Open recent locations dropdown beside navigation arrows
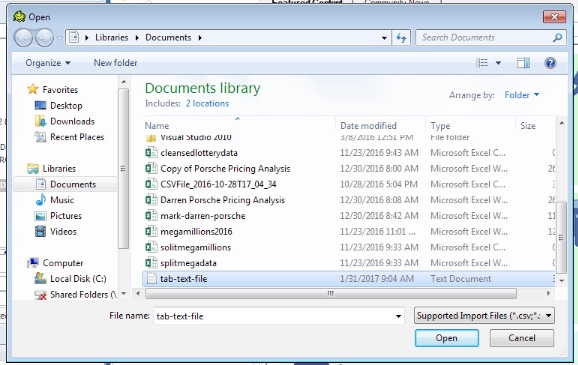The height and width of the screenshot is (365, 578). [x=59, y=38]
